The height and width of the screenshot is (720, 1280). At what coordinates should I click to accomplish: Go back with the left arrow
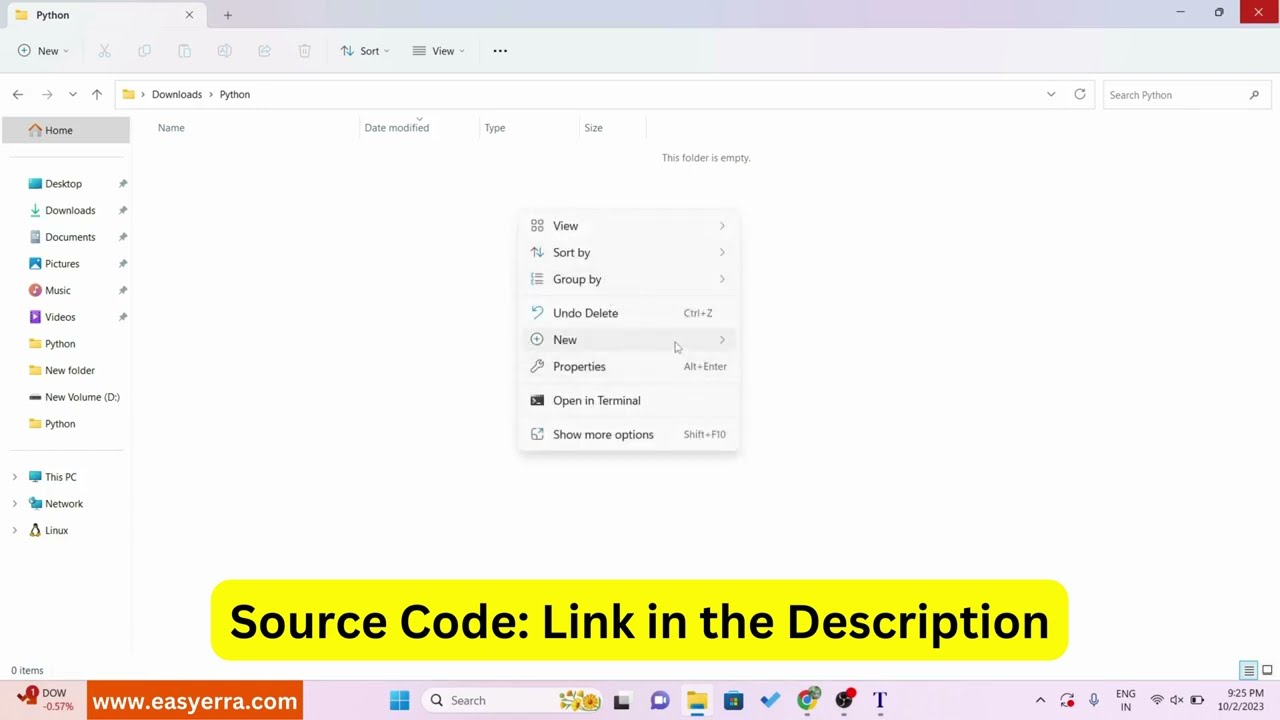18,94
